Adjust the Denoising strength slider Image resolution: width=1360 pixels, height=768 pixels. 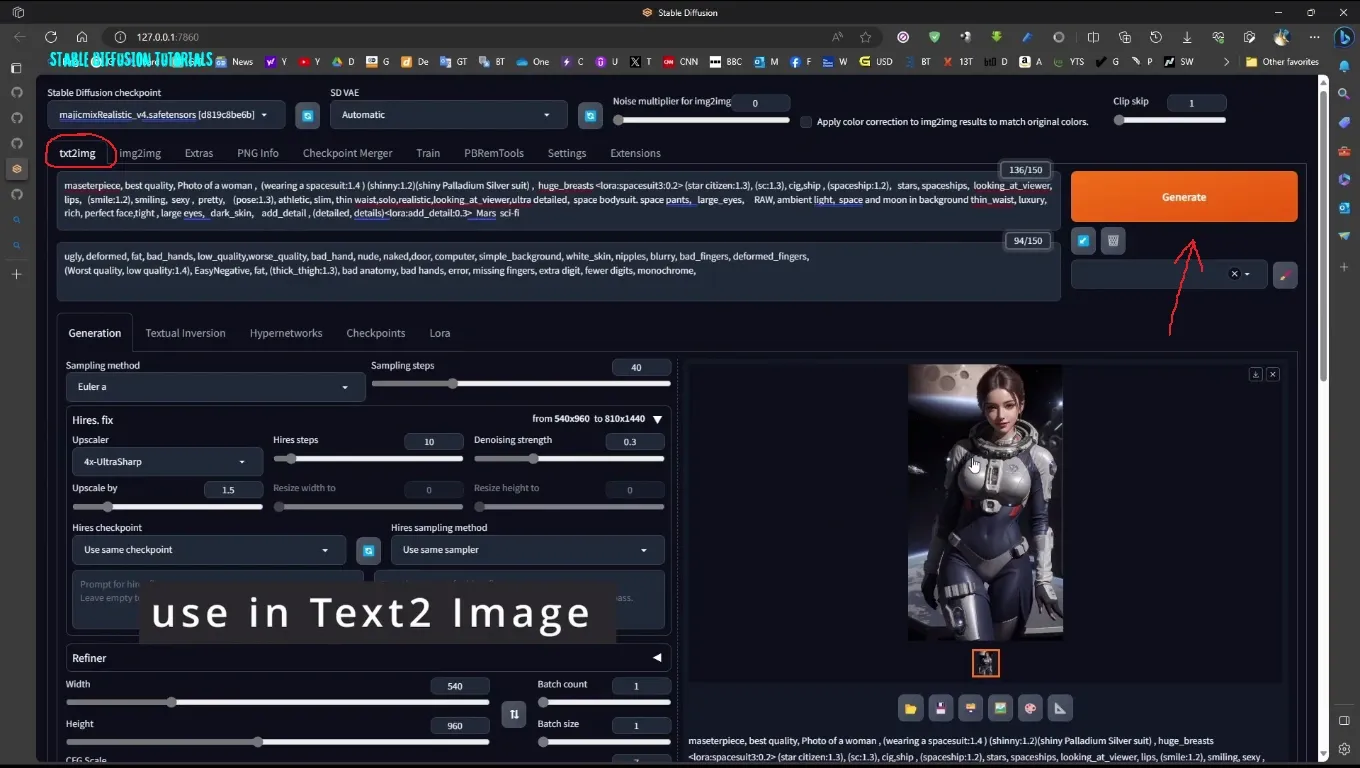[569, 459]
